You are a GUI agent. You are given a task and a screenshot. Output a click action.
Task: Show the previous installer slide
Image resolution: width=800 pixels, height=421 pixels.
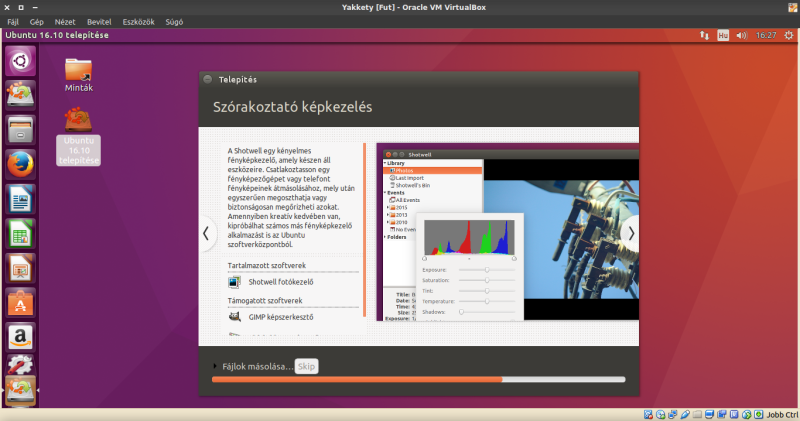tap(206, 233)
